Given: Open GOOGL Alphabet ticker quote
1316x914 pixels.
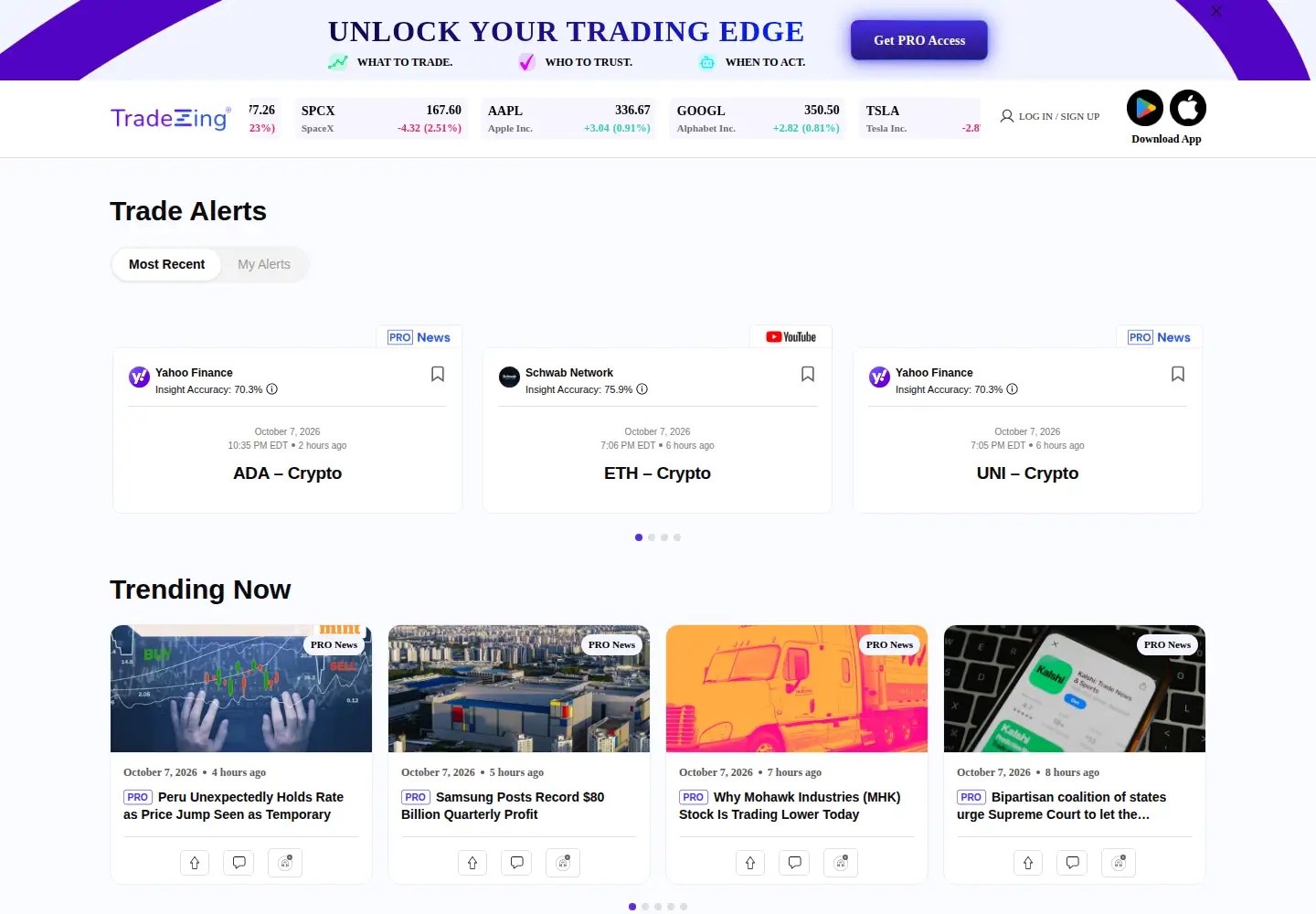Looking at the screenshot, I should pos(758,119).
